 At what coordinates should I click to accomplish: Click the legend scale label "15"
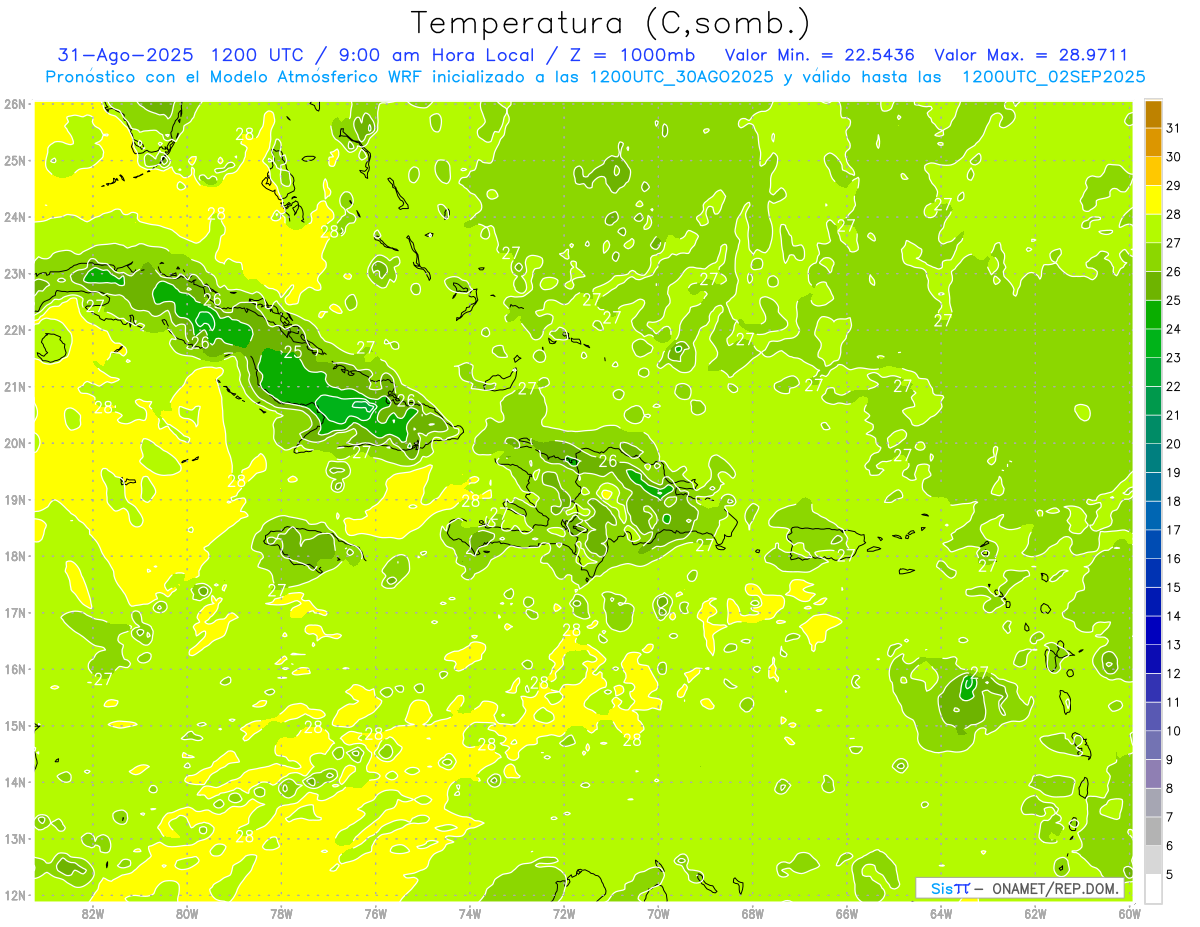(x=1174, y=587)
